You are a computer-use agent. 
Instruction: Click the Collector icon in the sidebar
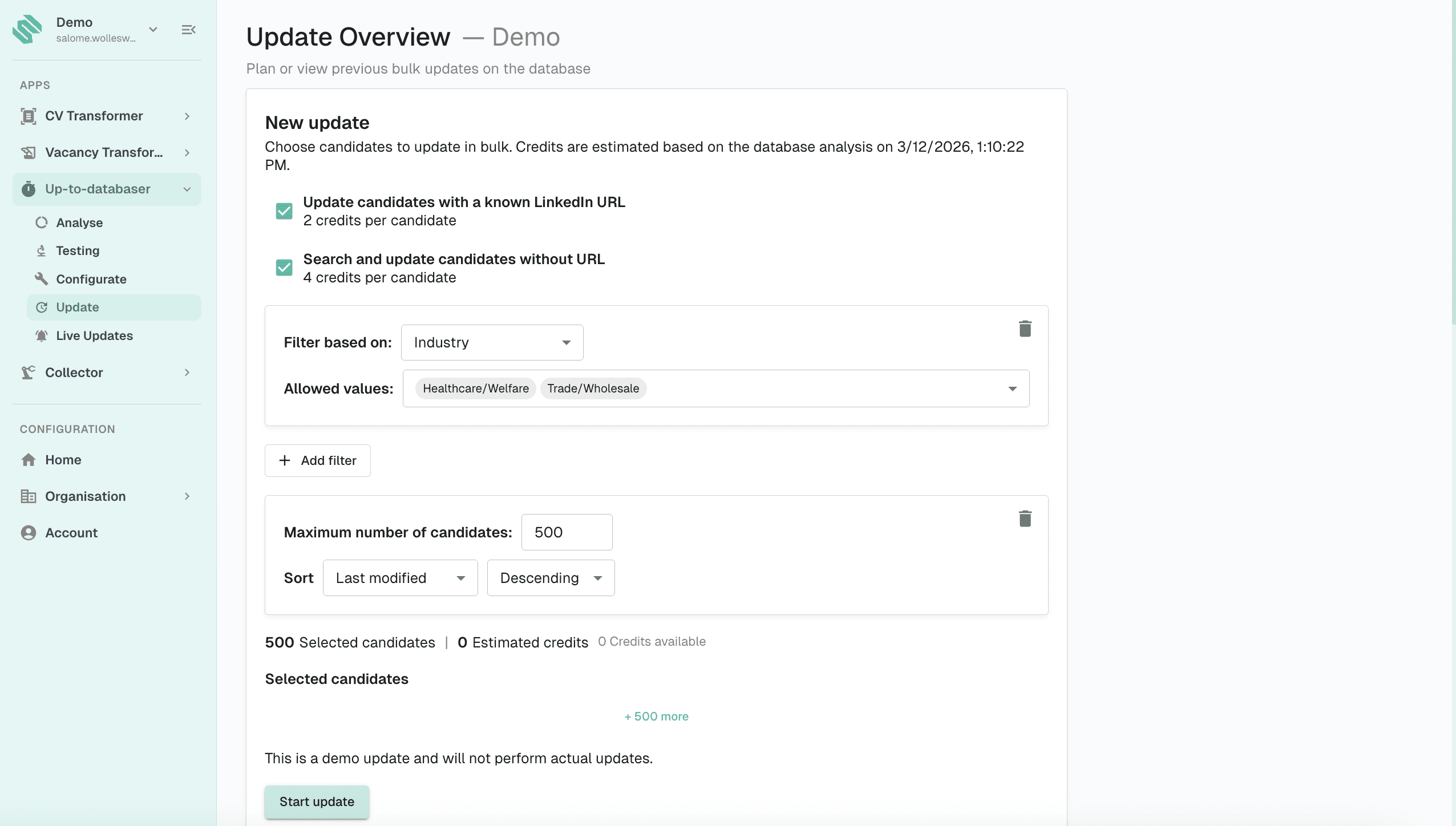[29, 372]
